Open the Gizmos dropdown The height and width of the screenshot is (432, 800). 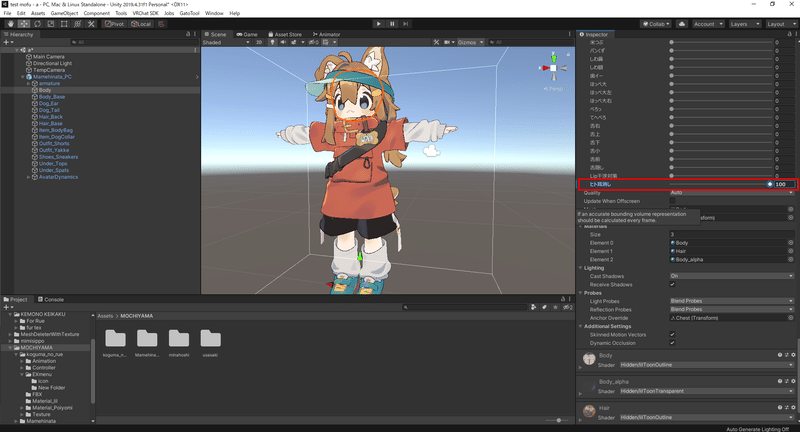[470, 42]
